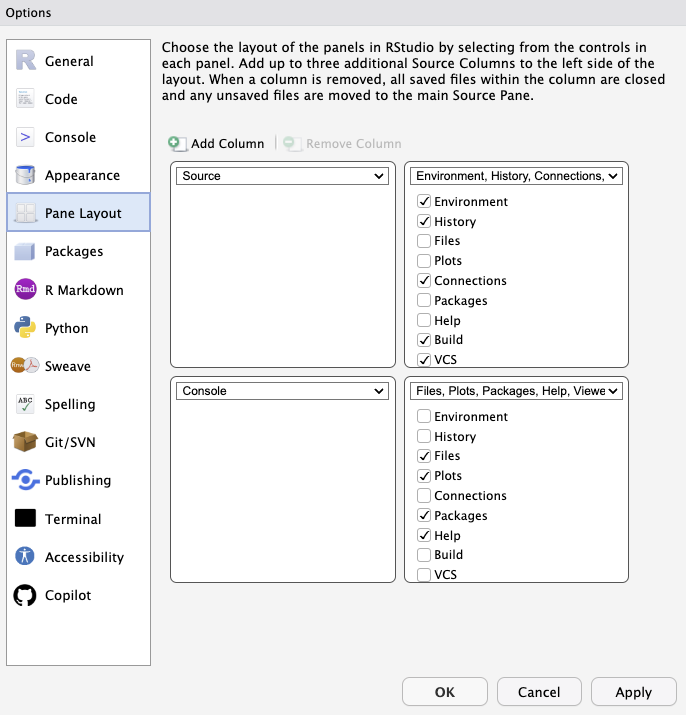
Task: Click the Add Column label
Action: click(228, 144)
